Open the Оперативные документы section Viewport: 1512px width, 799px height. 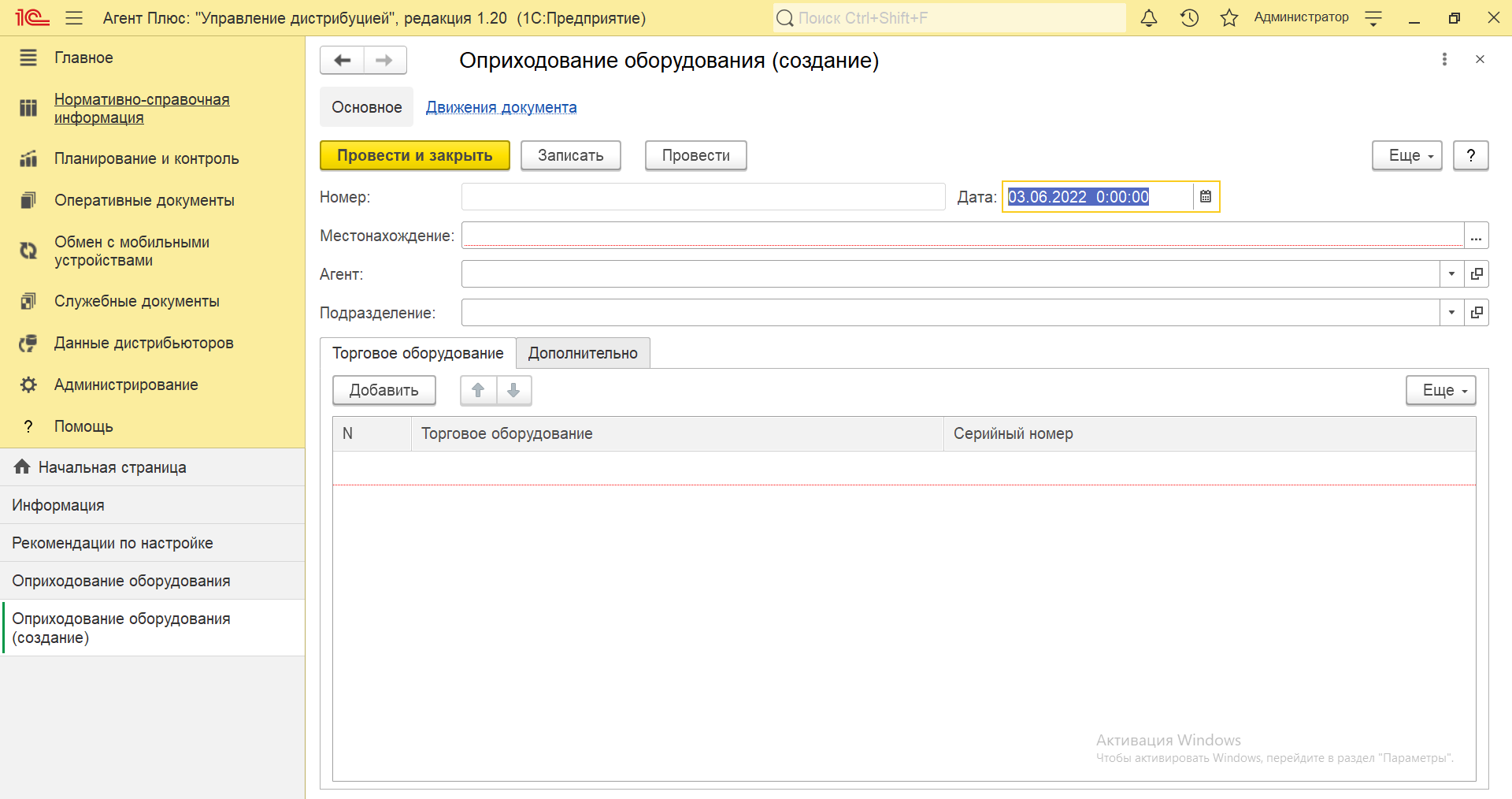coord(144,200)
